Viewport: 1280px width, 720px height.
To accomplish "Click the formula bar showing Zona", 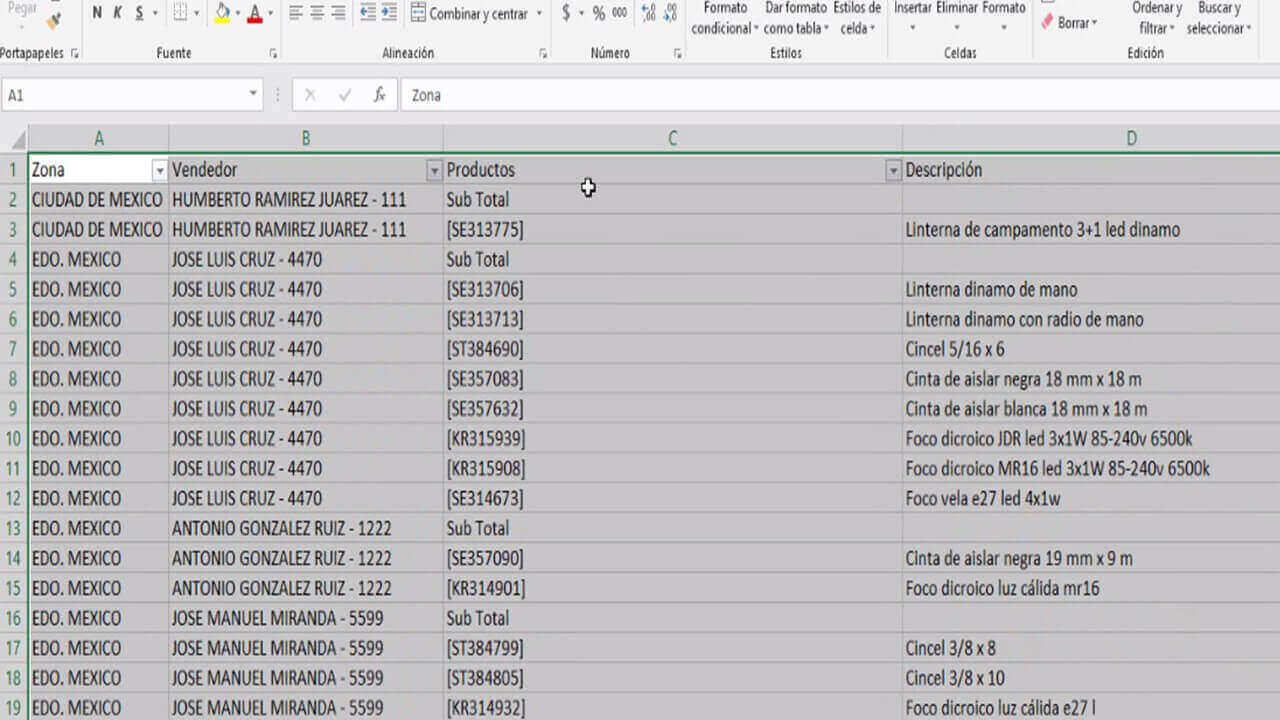I will pyautogui.click(x=840, y=95).
